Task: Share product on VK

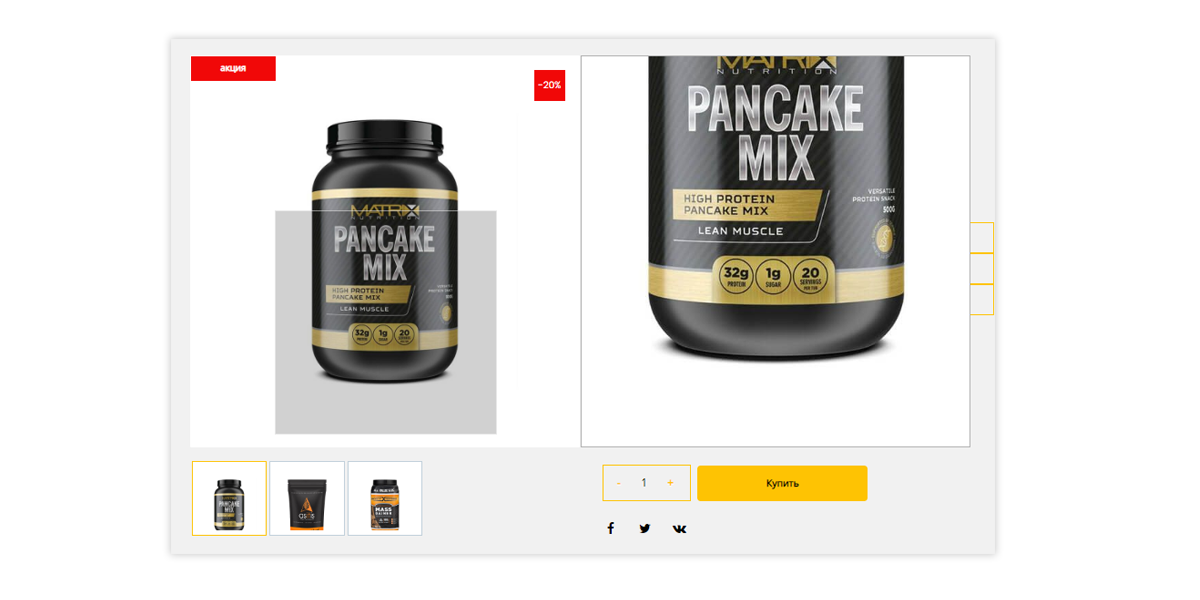Action: [679, 529]
